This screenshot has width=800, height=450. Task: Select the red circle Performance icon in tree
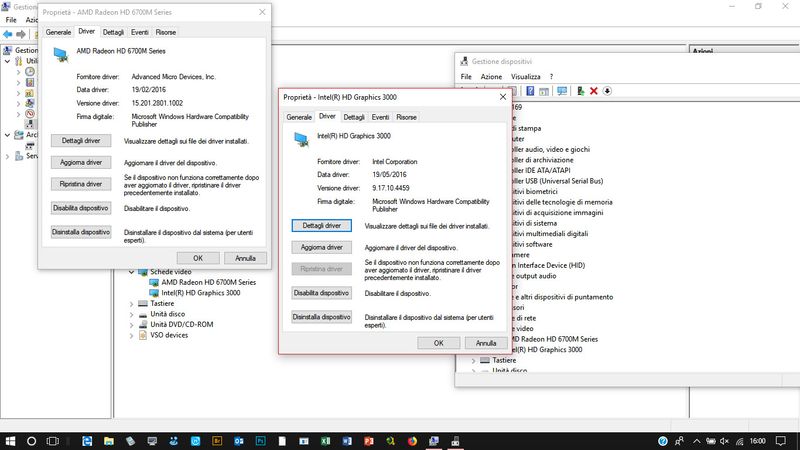(x=30, y=114)
